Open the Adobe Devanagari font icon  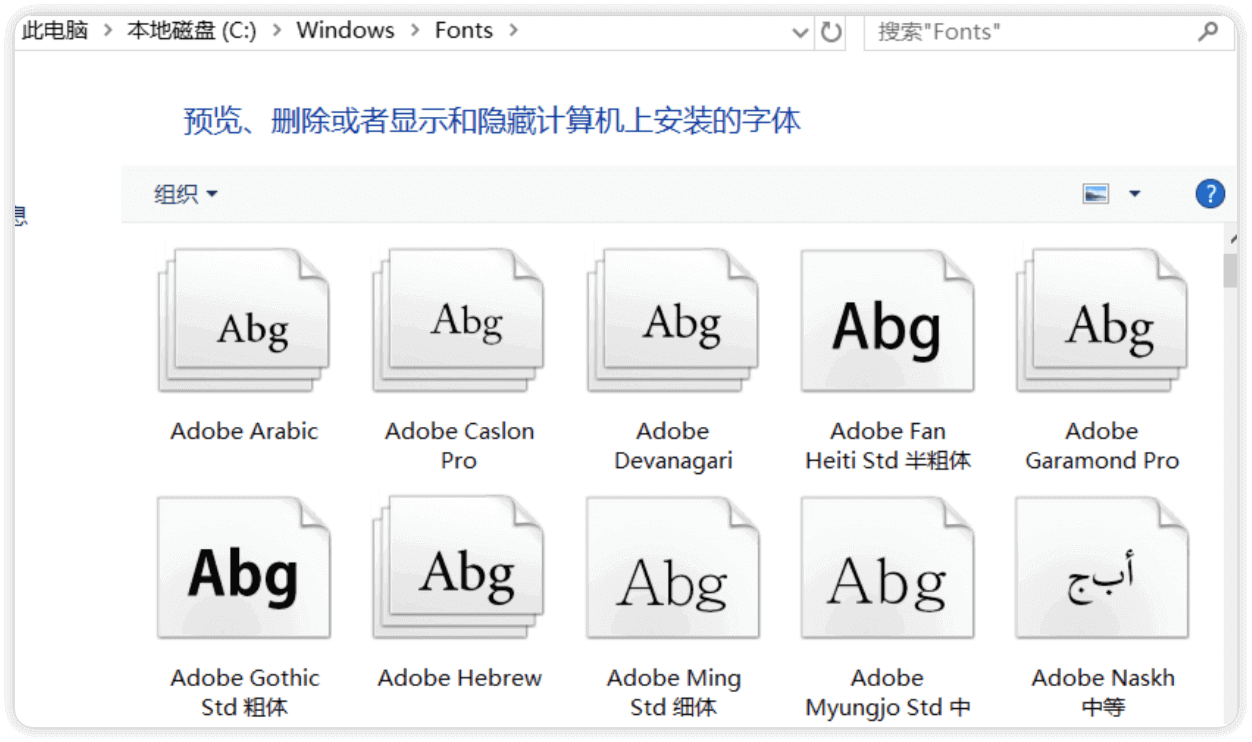coord(673,320)
